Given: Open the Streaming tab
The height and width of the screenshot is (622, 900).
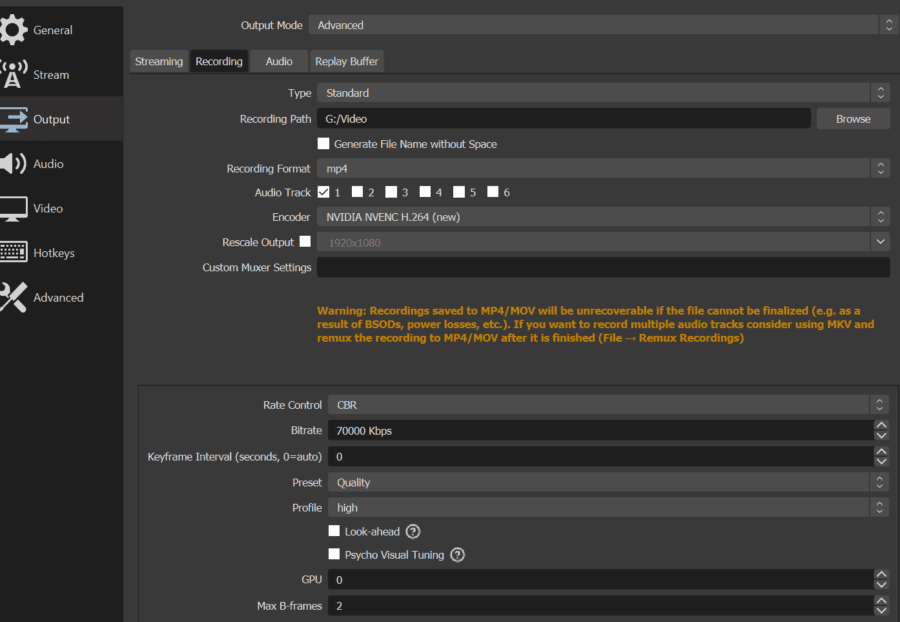Looking at the screenshot, I should click(x=158, y=61).
